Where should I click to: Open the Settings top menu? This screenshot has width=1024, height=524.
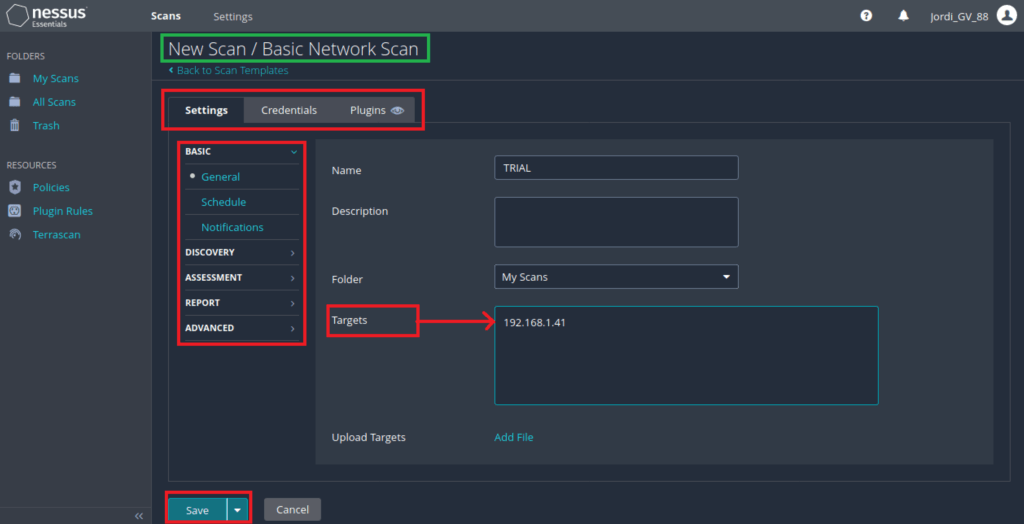tap(232, 16)
